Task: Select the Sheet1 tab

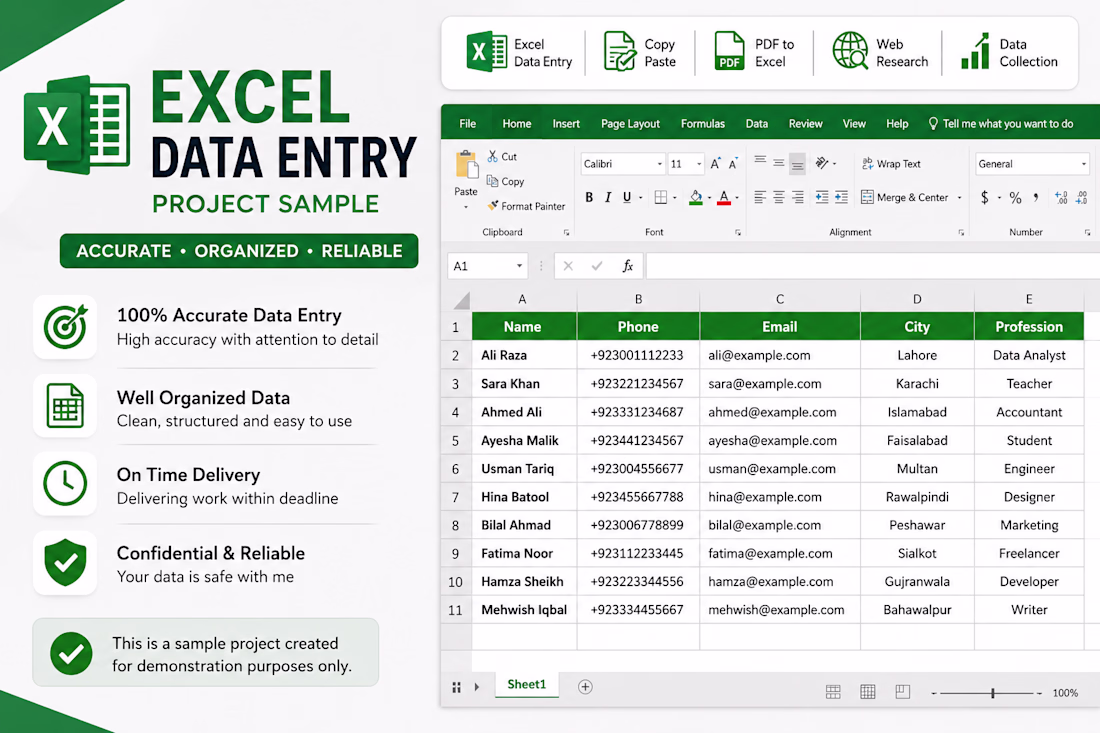Action: click(527, 685)
